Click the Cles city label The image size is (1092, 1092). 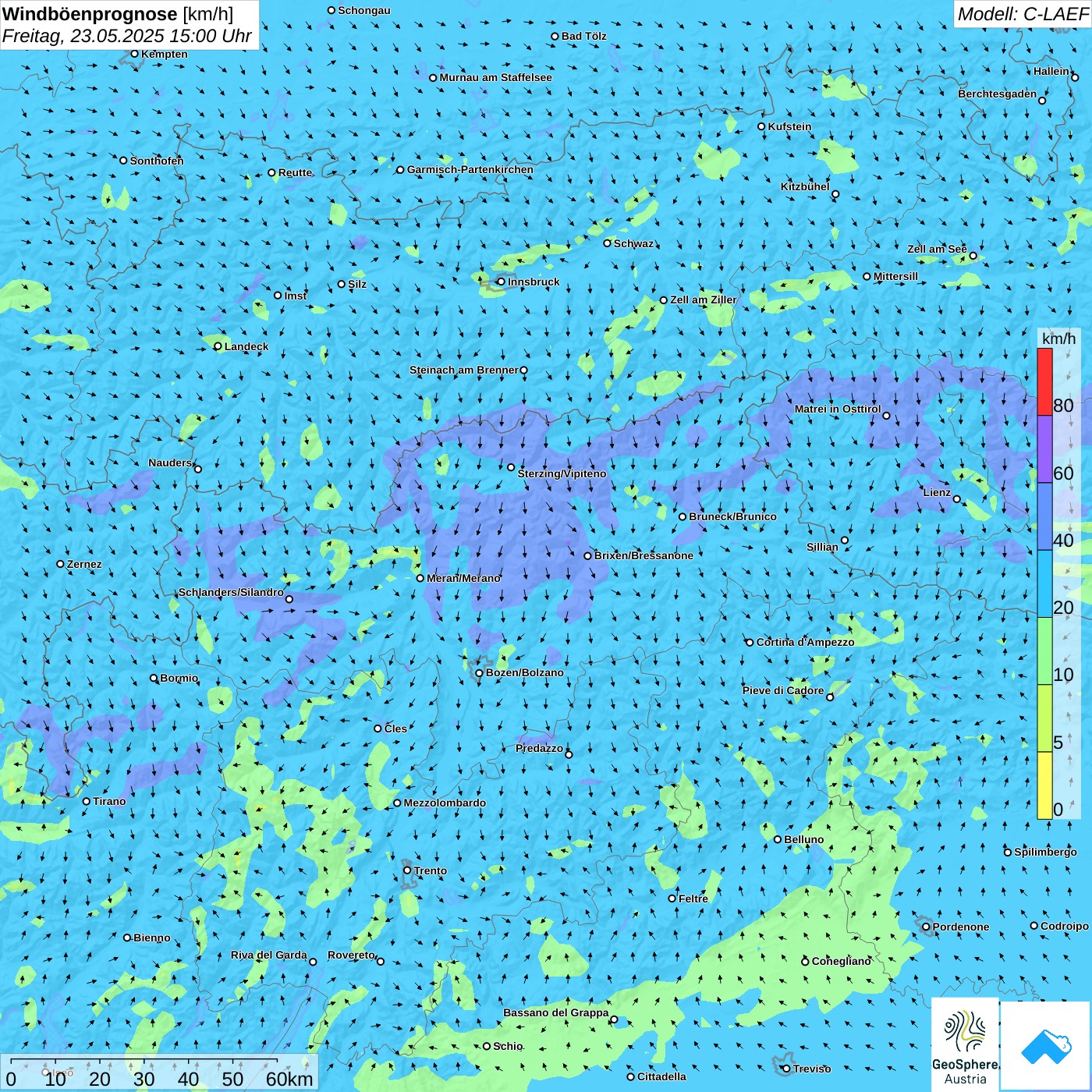(x=395, y=729)
